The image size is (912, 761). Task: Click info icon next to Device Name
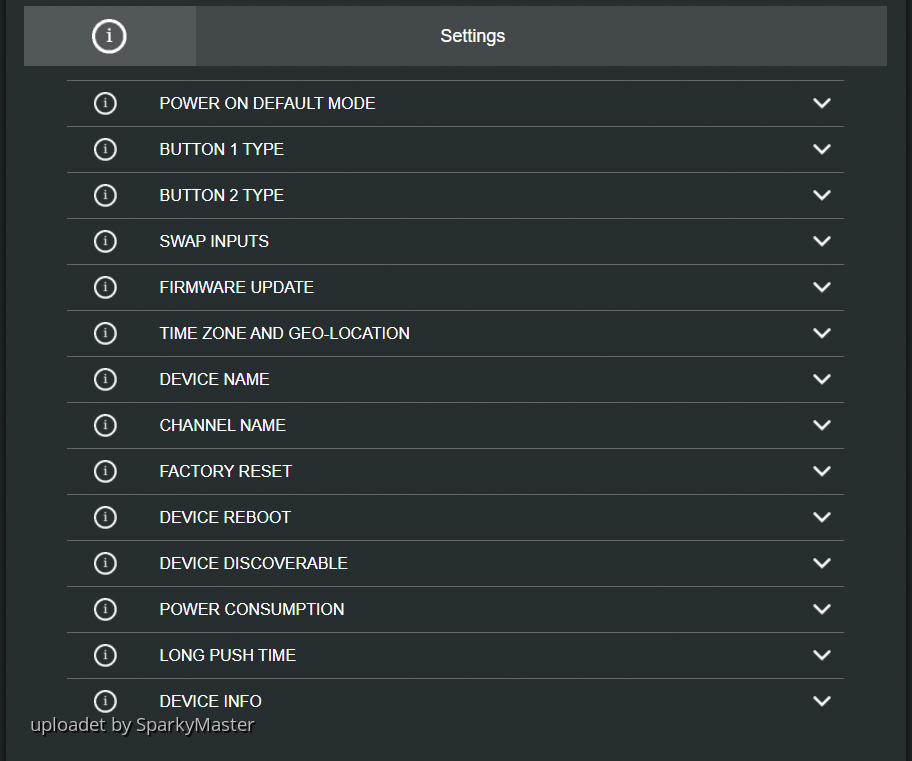click(x=105, y=379)
